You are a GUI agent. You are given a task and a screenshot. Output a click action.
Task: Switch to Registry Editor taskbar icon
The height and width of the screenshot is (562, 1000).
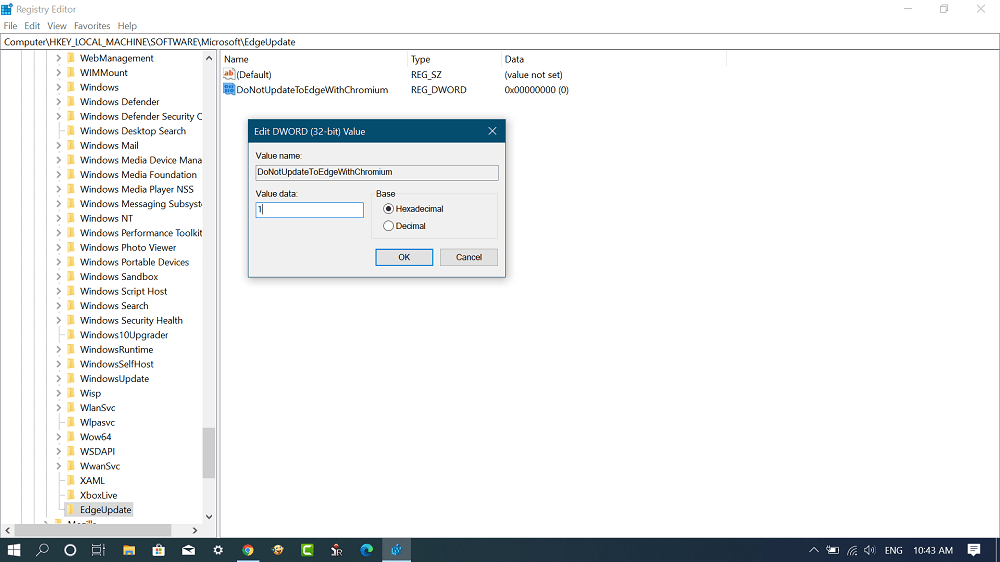click(x=396, y=550)
